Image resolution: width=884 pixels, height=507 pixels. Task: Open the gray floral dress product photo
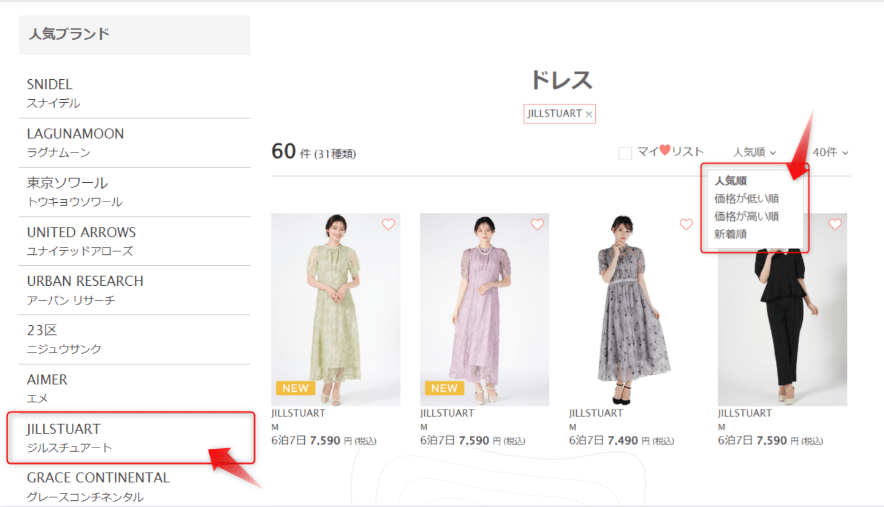pos(633,309)
